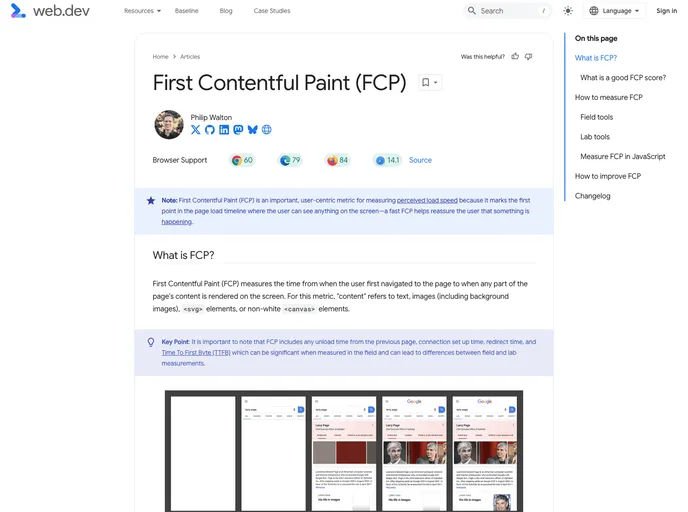Follow the 'happening' link in the note

coord(176,222)
